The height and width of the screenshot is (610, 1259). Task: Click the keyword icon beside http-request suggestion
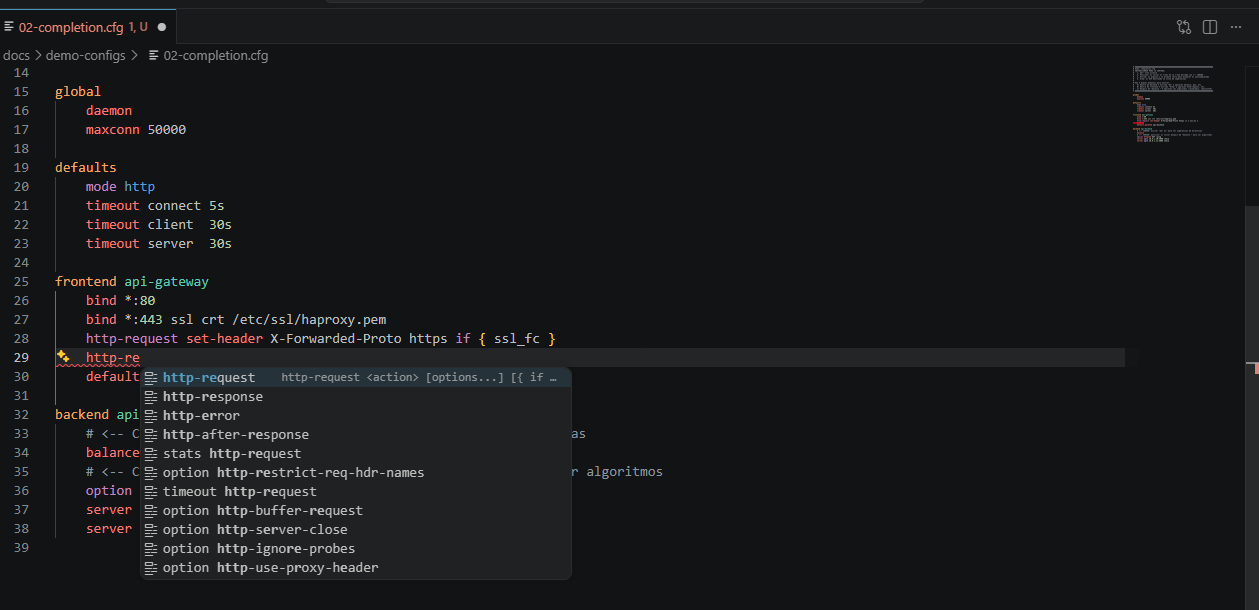(152, 377)
